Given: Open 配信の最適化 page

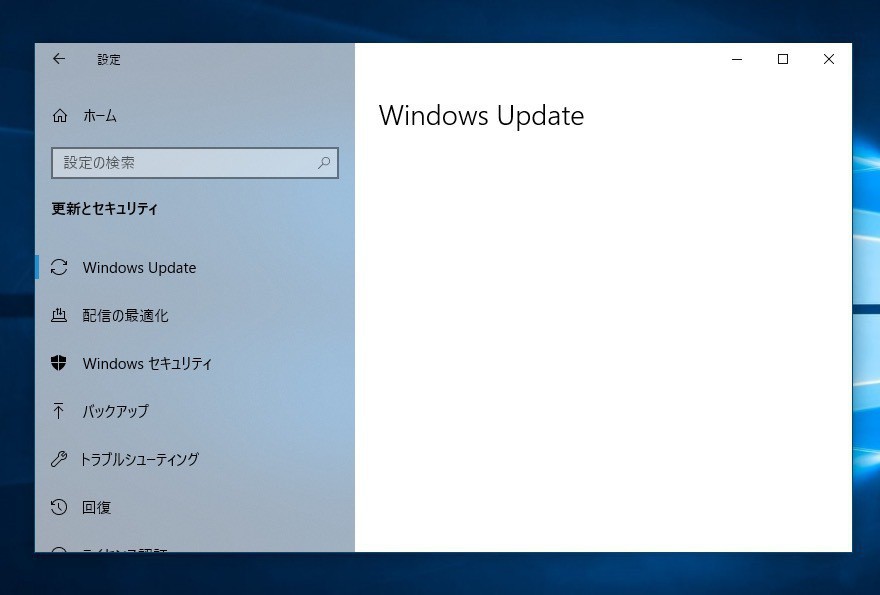Looking at the screenshot, I should (195, 315).
